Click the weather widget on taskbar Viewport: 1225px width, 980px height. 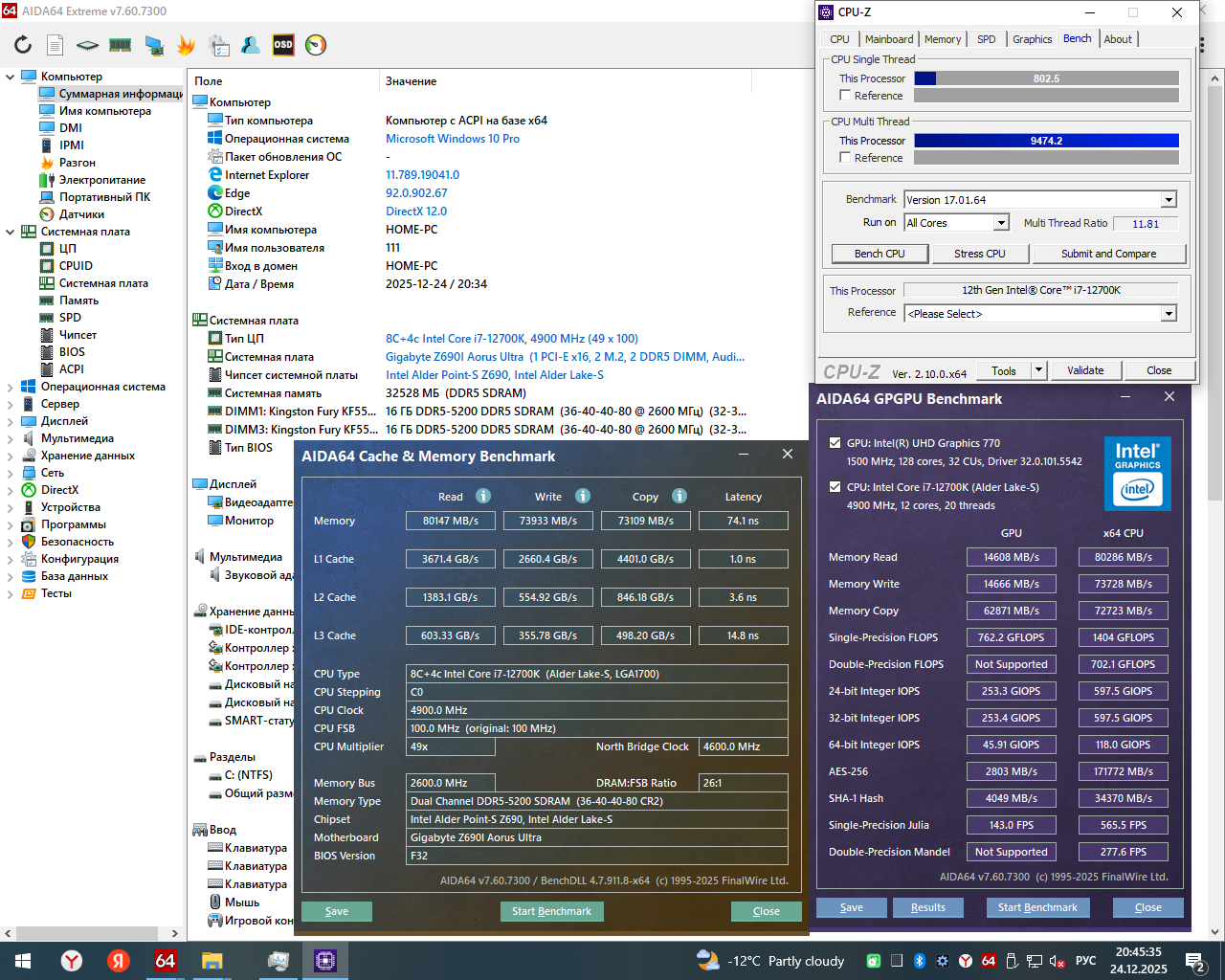pos(770,961)
